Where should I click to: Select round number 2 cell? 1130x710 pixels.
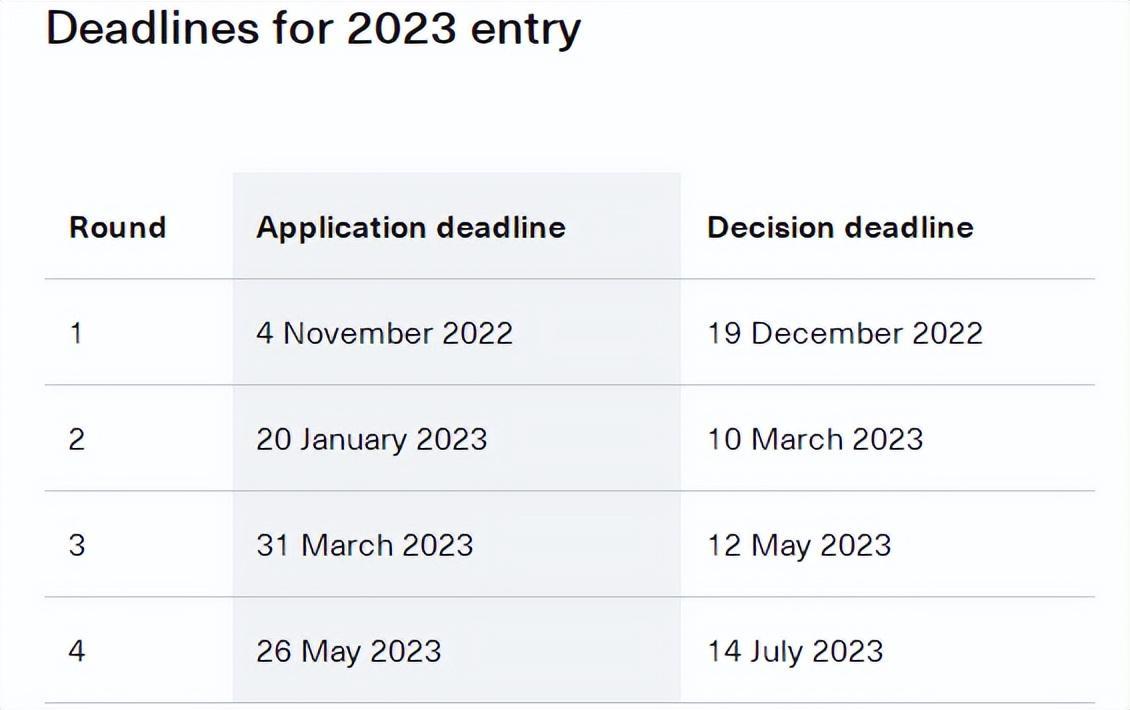tap(76, 440)
